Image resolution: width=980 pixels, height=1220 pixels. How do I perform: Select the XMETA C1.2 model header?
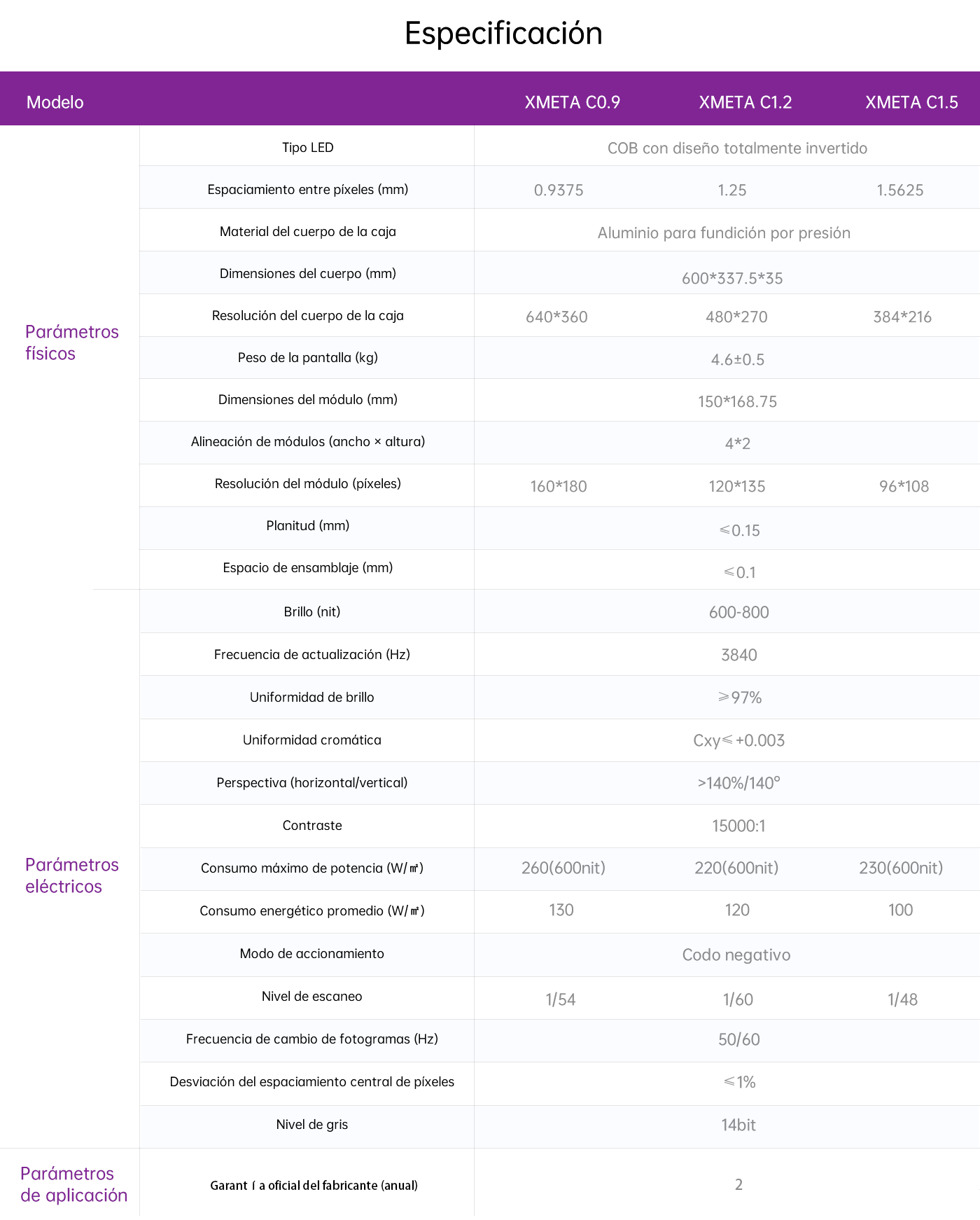(x=745, y=102)
